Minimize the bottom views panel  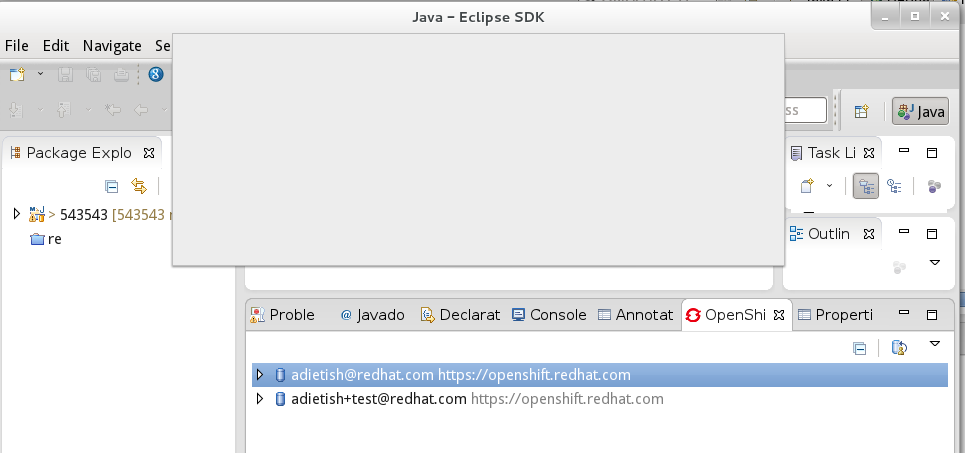pos(903,312)
